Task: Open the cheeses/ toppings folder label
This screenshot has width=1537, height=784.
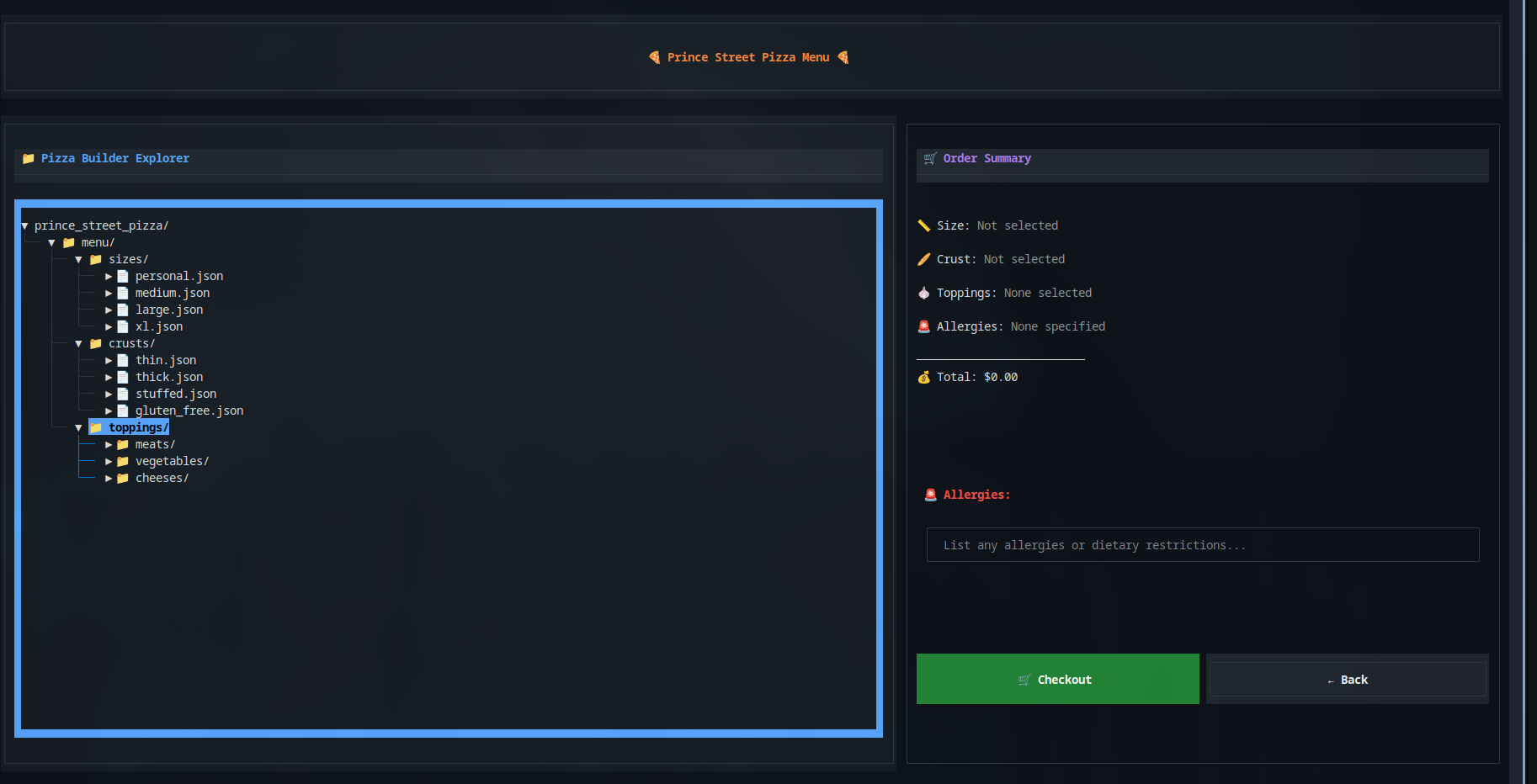Action: 162,479
